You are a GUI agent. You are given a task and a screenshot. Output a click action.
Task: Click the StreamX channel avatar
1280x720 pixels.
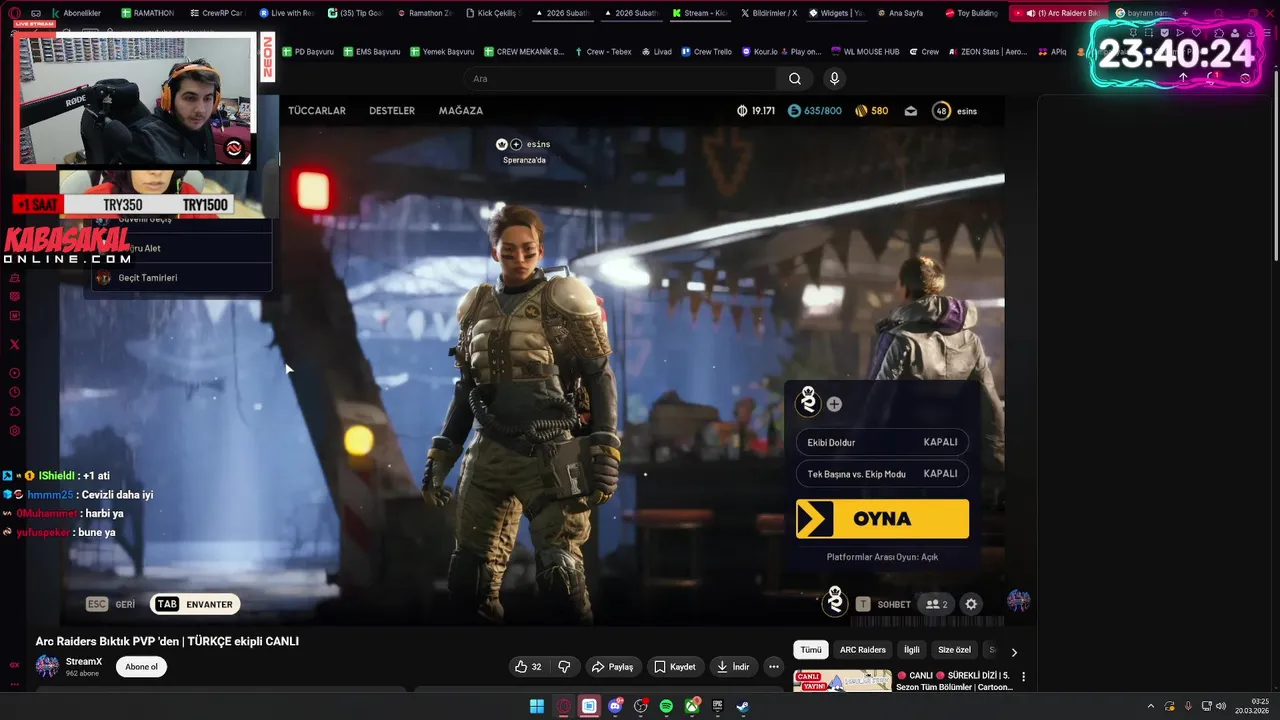47,666
